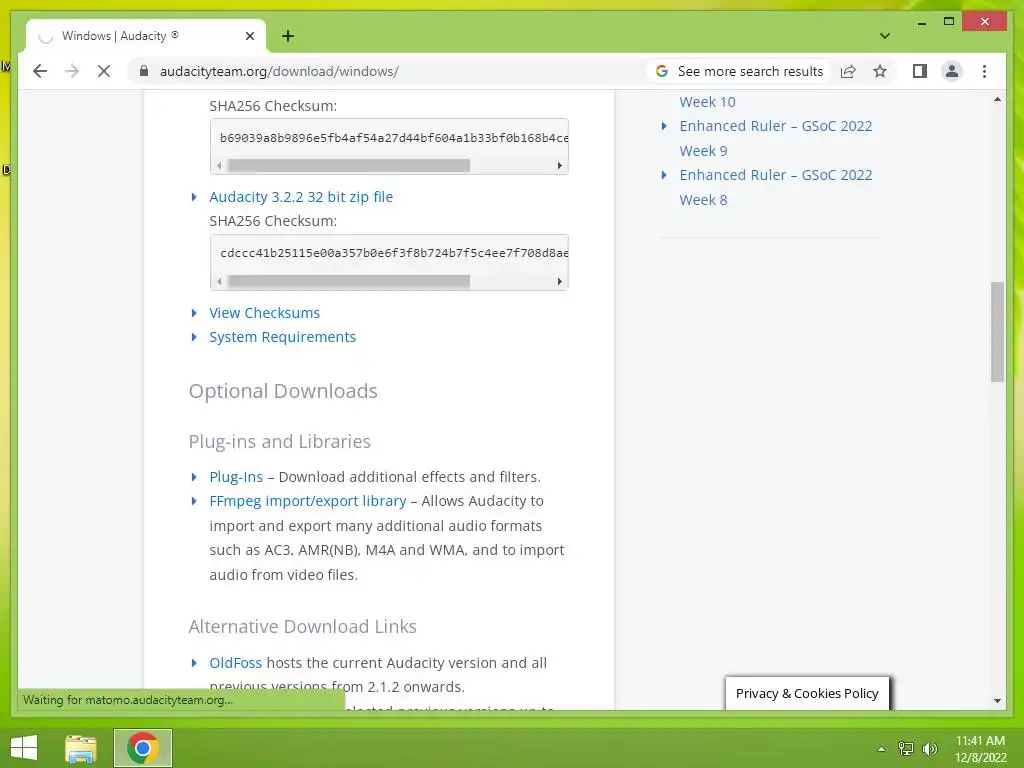Stop loading the page
The height and width of the screenshot is (768, 1024).
coord(104,71)
